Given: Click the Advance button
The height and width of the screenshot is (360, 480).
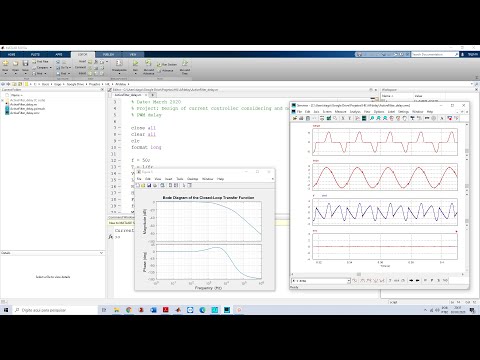Looking at the screenshot, I should tap(165, 71).
